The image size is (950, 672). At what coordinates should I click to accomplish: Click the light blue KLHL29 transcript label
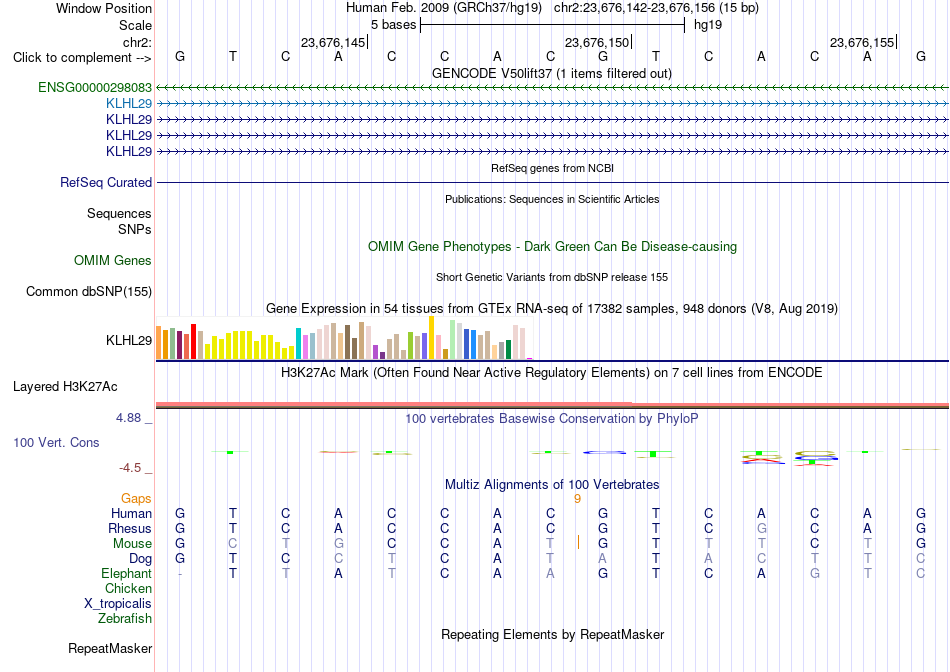(129, 103)
